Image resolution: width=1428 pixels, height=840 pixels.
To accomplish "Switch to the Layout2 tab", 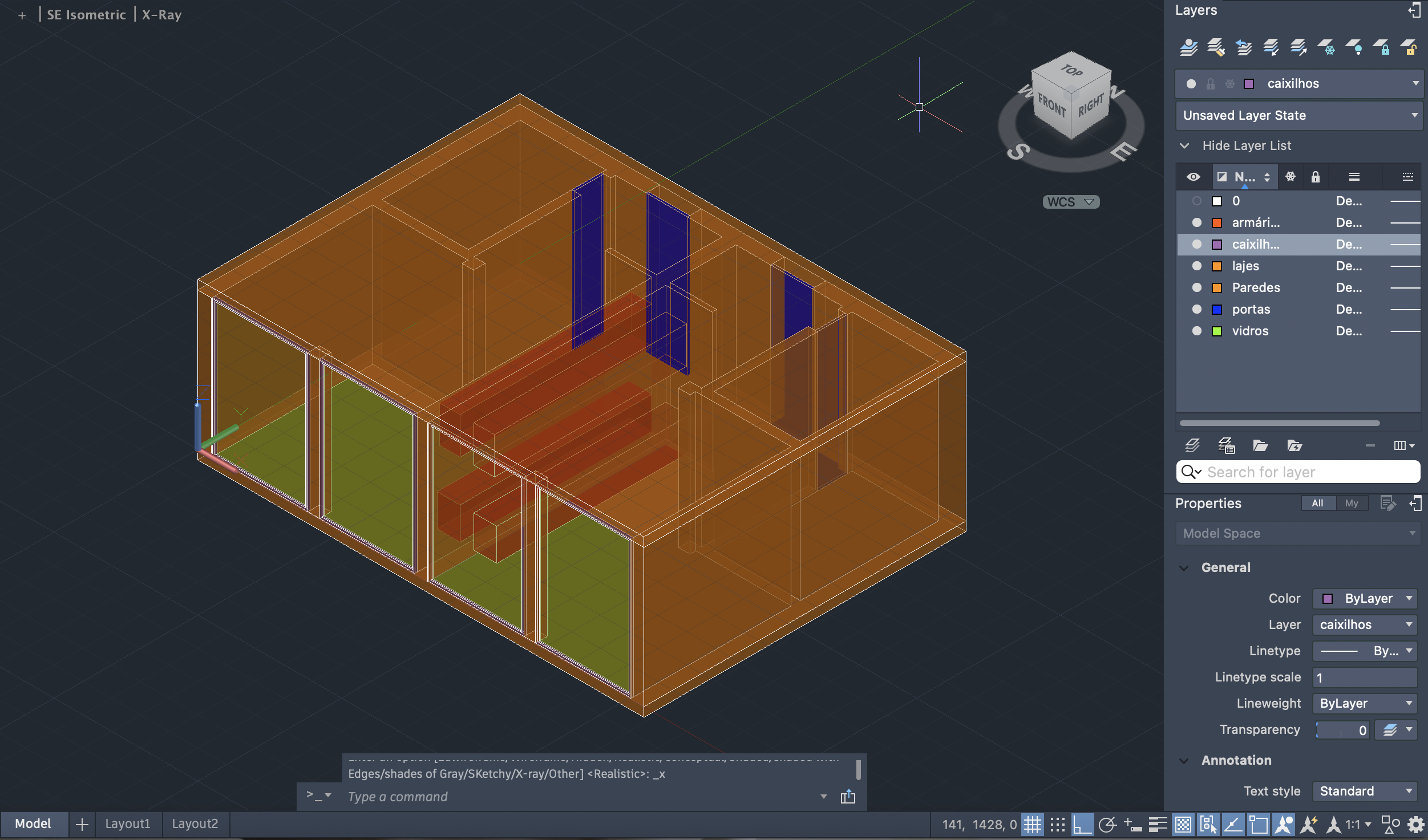I will coord(195,823).
